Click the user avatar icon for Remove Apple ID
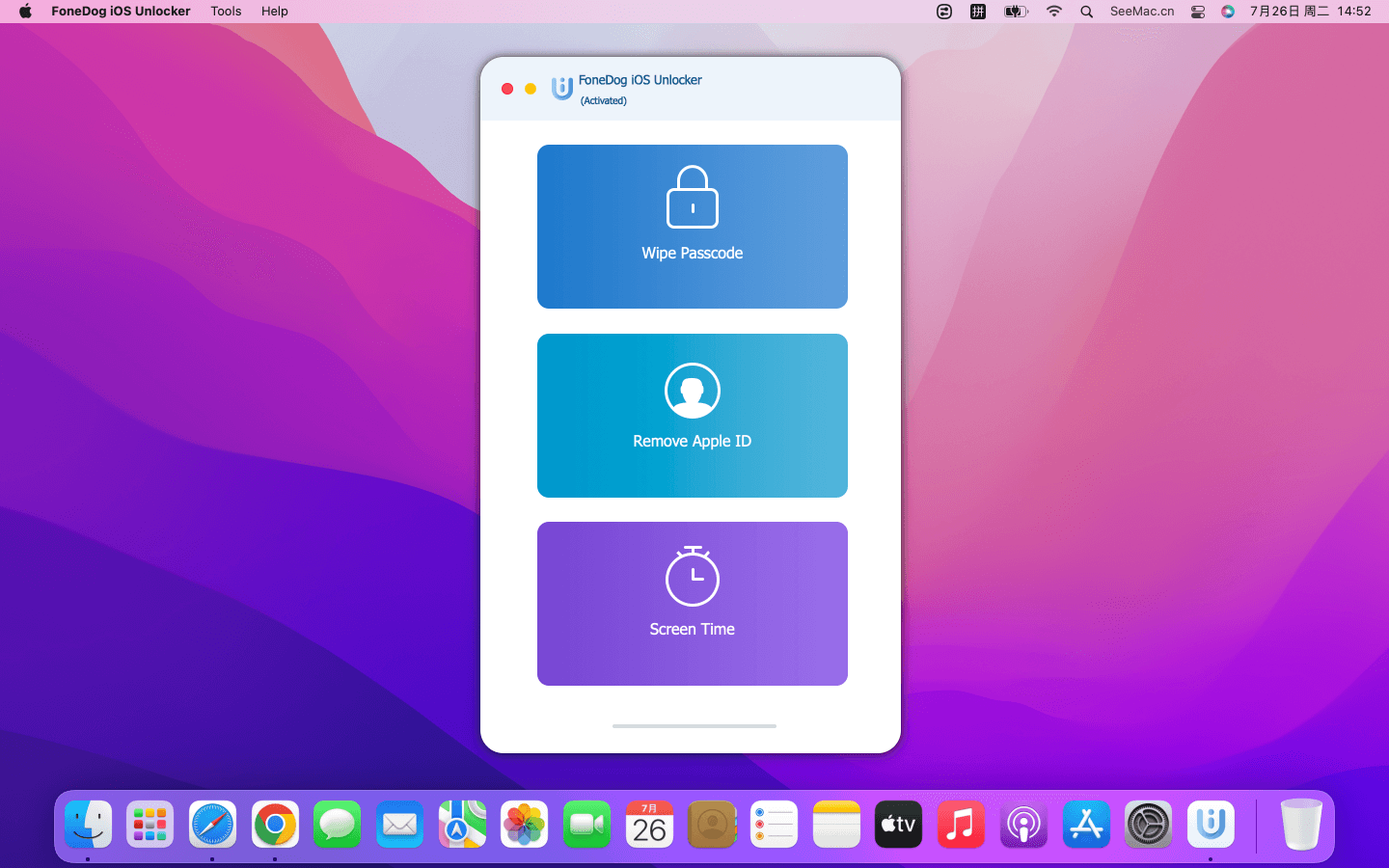The width and height of the screenshot is (1389, 868). tap(692, 391)
